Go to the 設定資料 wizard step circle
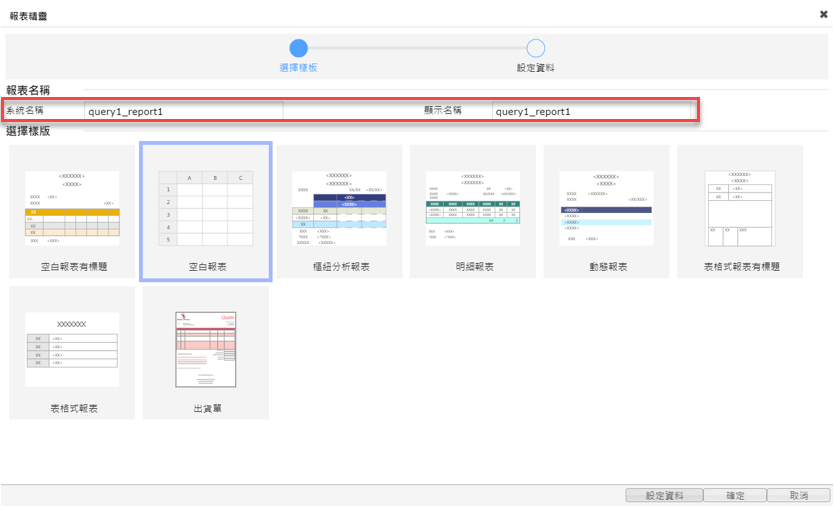Image resolution: width=834 pixels, height=507 pixels. point(536,48)
